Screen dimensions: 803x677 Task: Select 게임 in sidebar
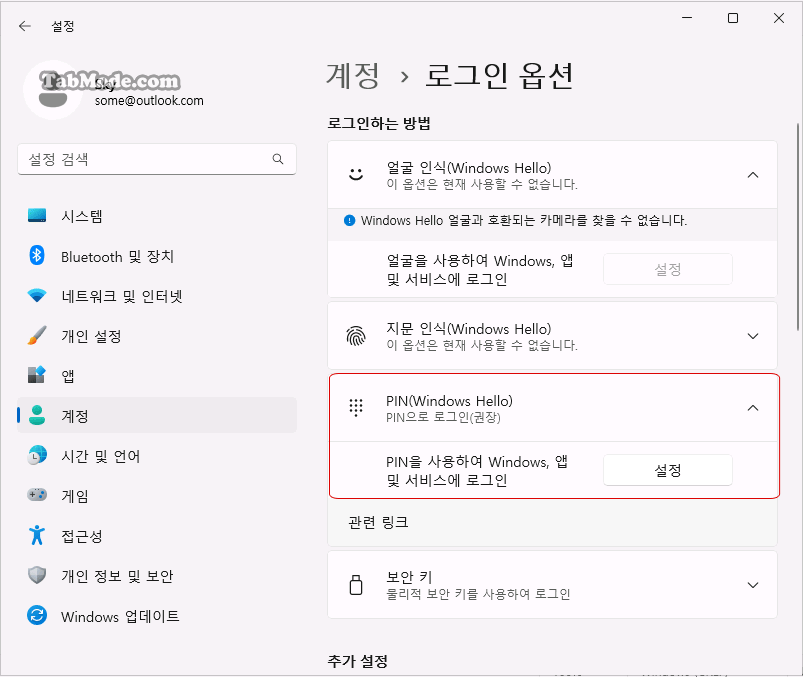coord(157,495)
